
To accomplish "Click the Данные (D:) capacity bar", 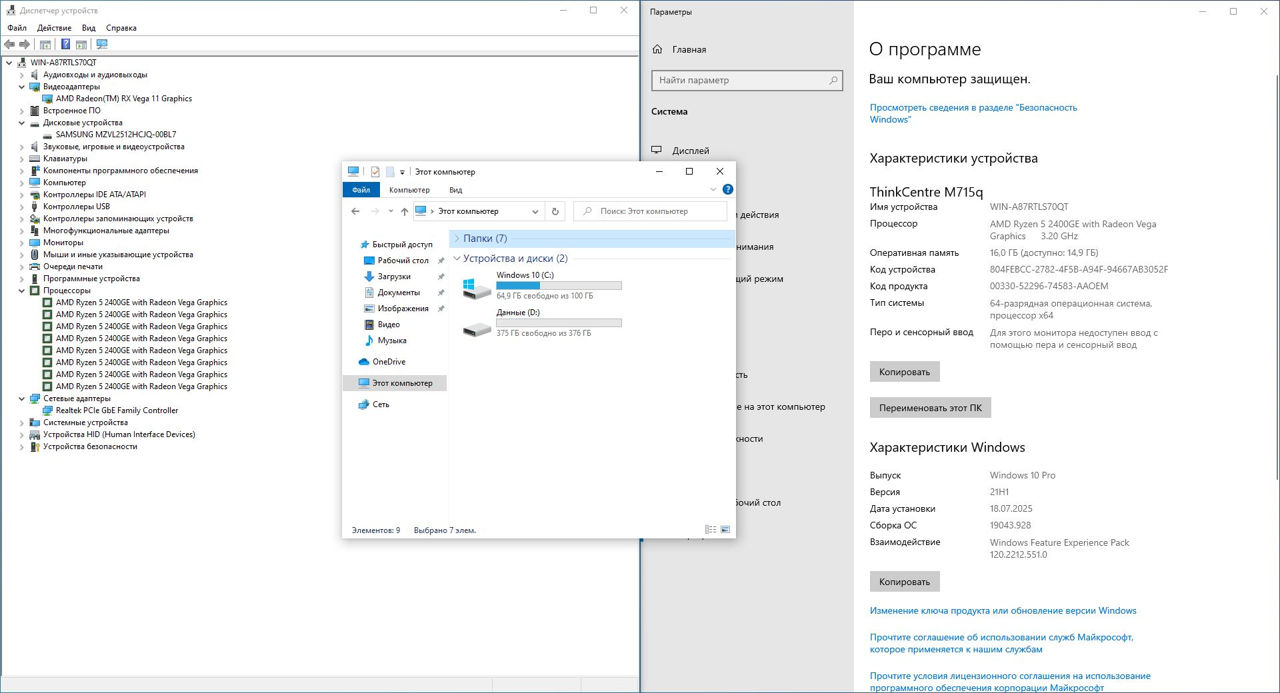I will pos(558,322).
